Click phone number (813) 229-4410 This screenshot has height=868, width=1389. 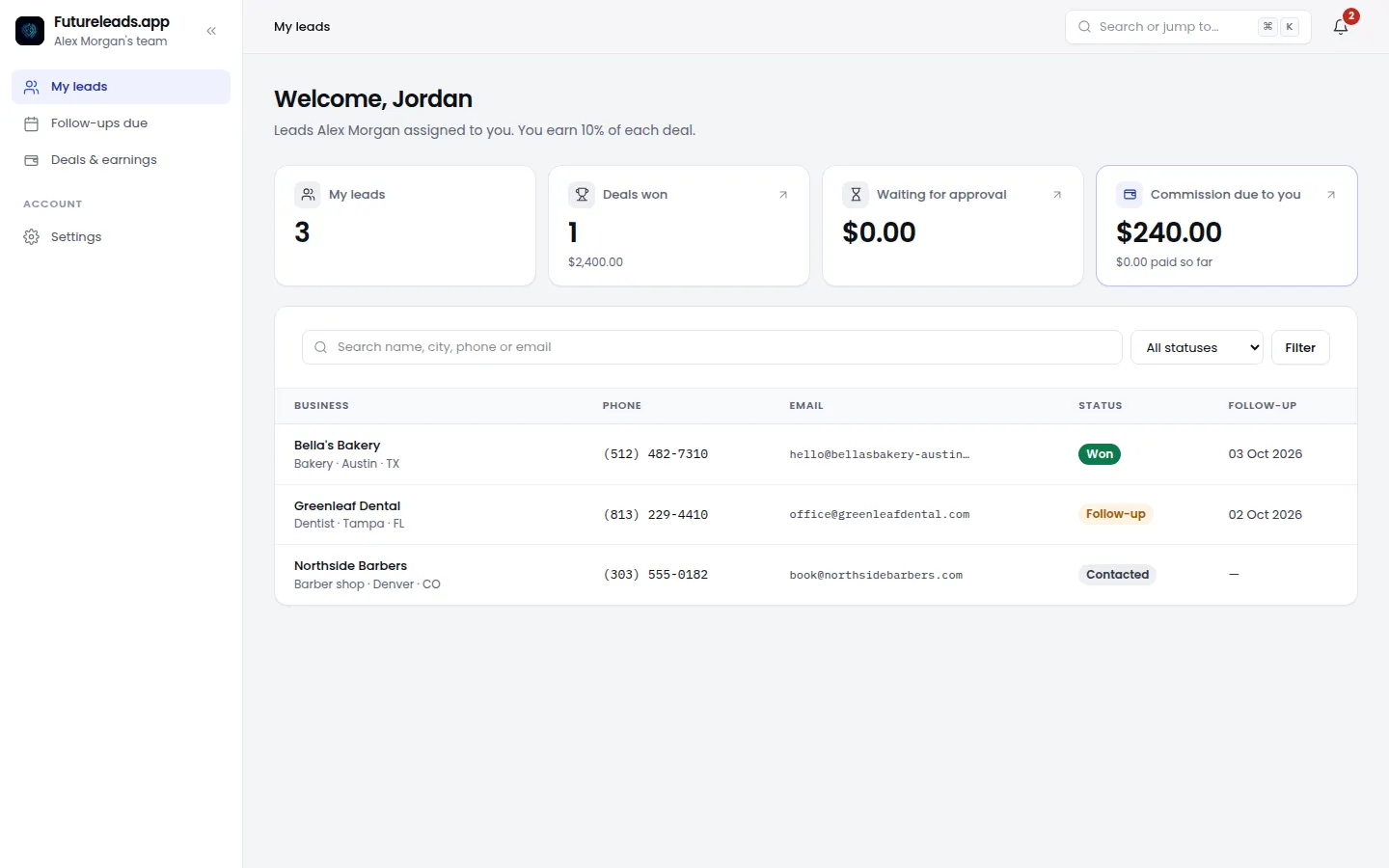pyautogui.click(x=656, y=515)
